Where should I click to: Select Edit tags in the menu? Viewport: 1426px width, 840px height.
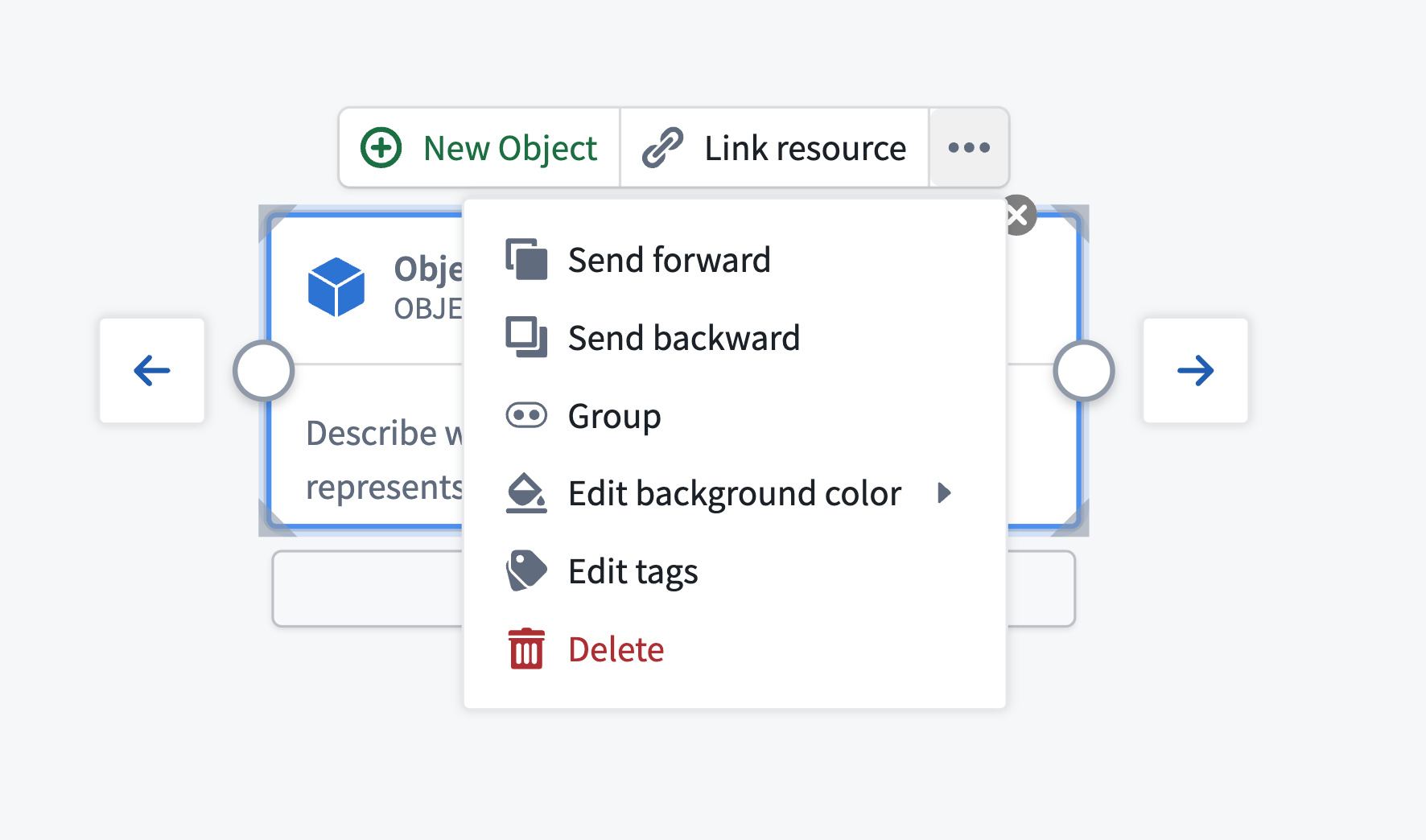(x=734, y=571)
